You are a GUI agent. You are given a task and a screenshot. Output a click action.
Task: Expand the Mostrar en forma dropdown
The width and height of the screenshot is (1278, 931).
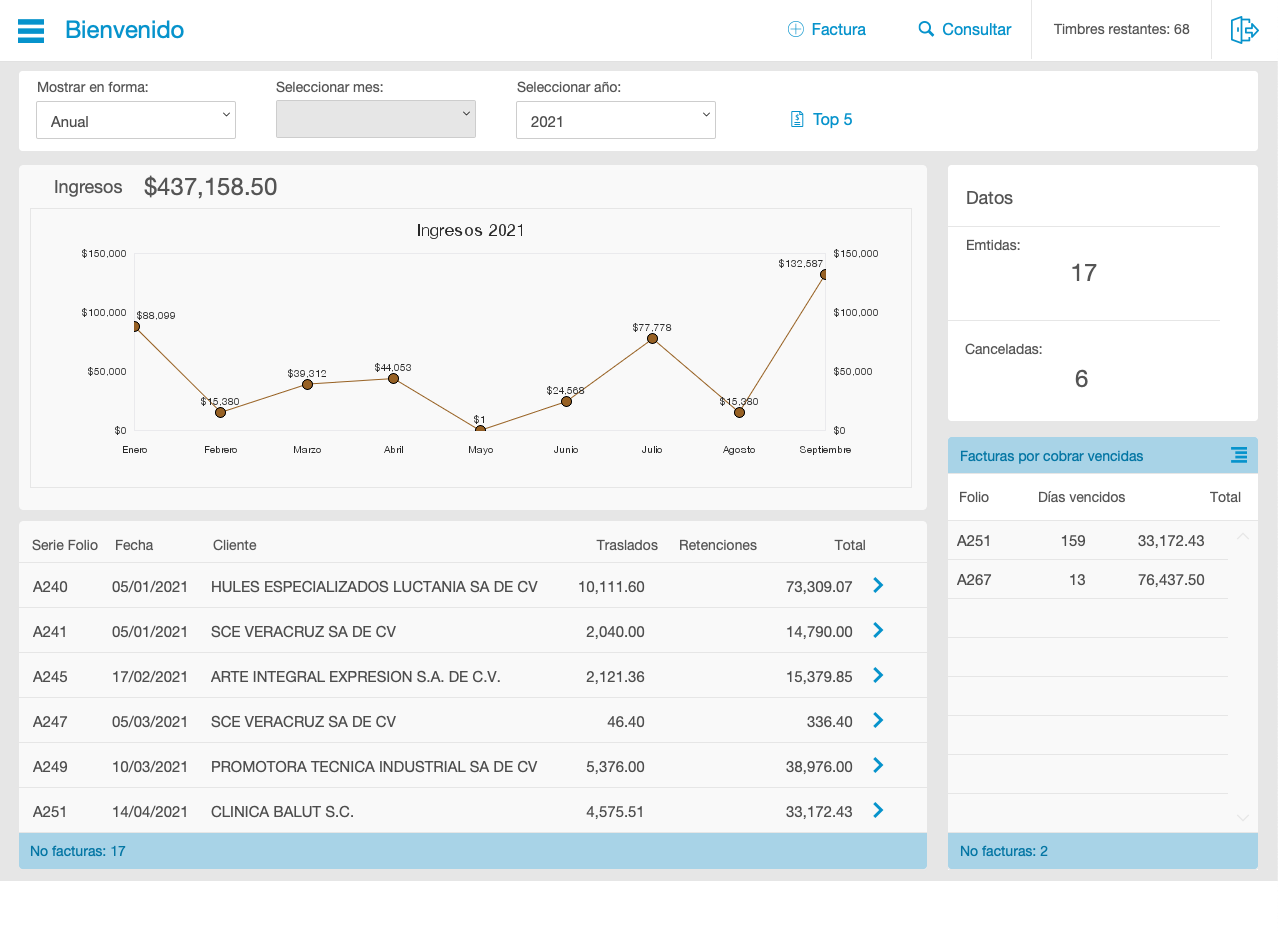click(136, 120)
